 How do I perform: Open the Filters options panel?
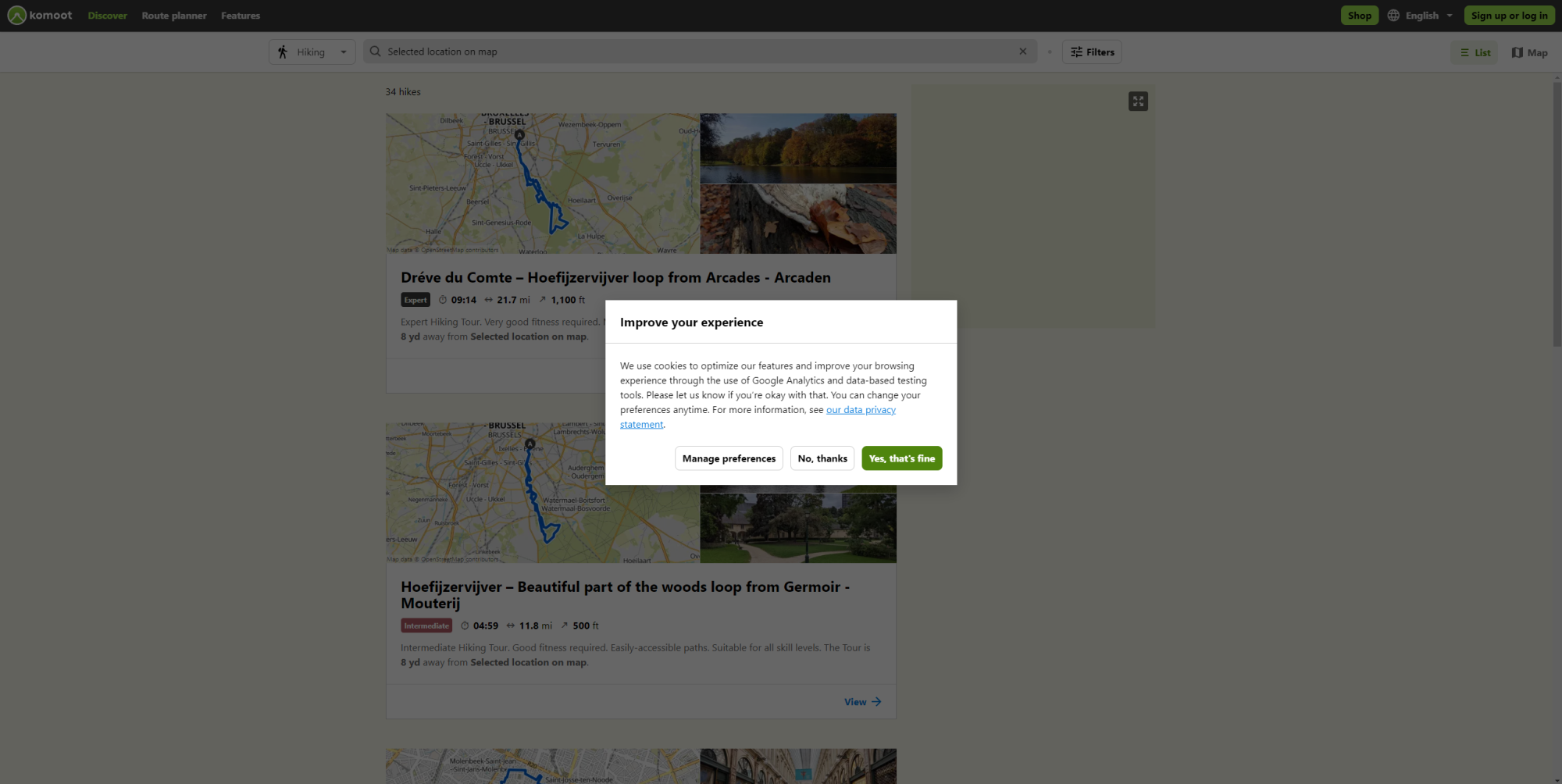click(x=1091, y=52)
